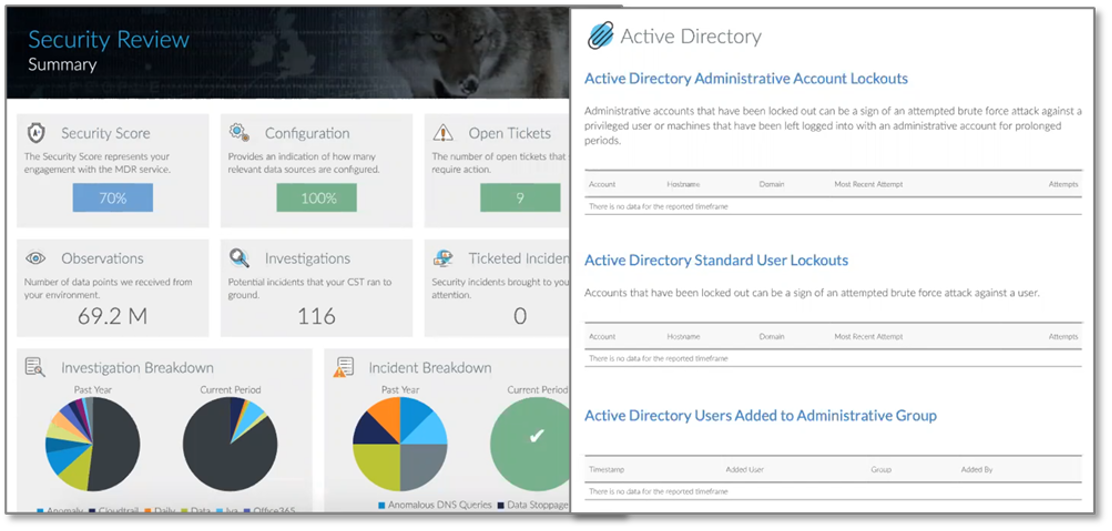1112x531 pixels.
Task: Open the Open Tickets card title
Action: pos(509,133)
